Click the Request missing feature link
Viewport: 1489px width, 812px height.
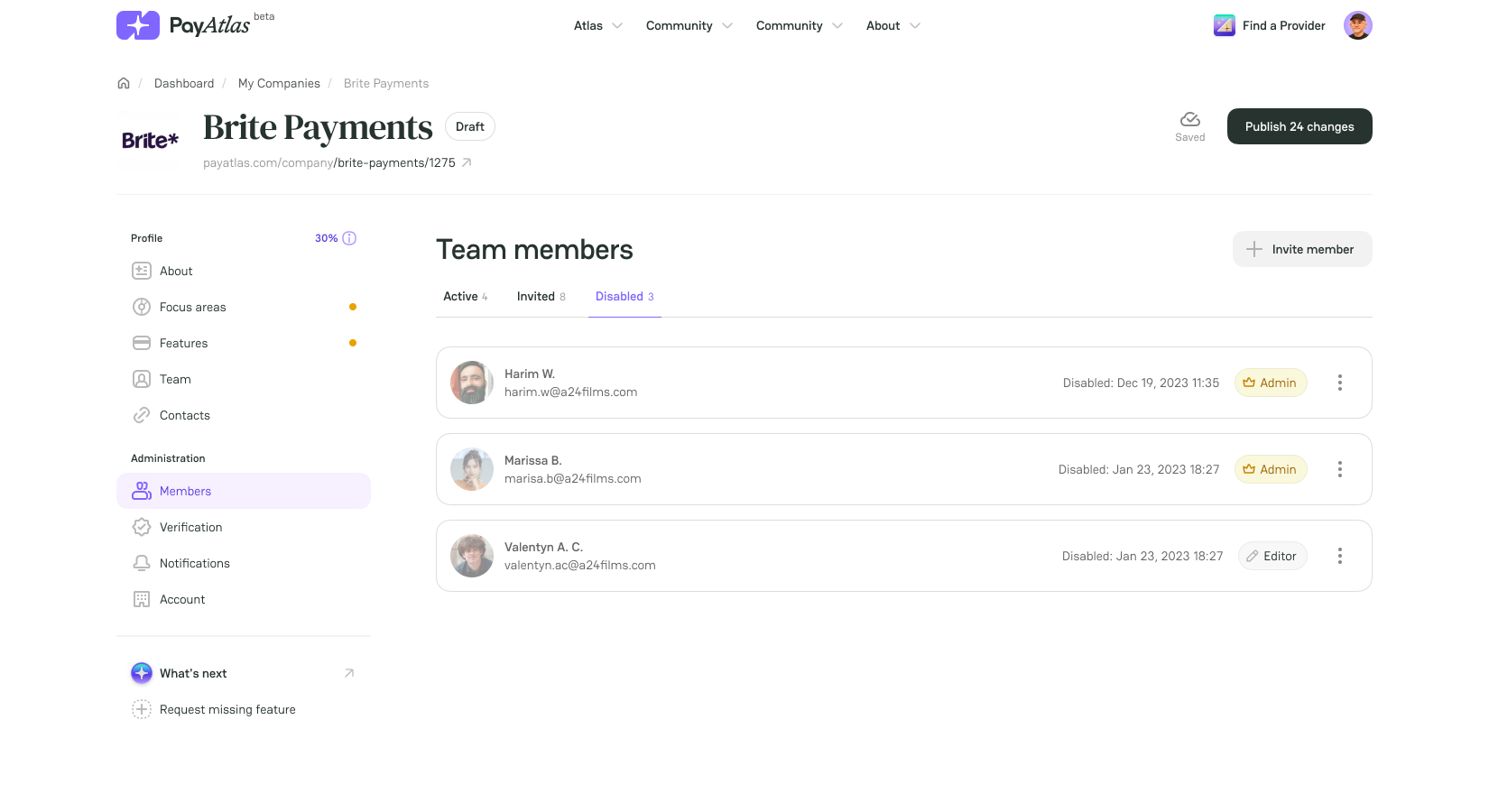227,709
